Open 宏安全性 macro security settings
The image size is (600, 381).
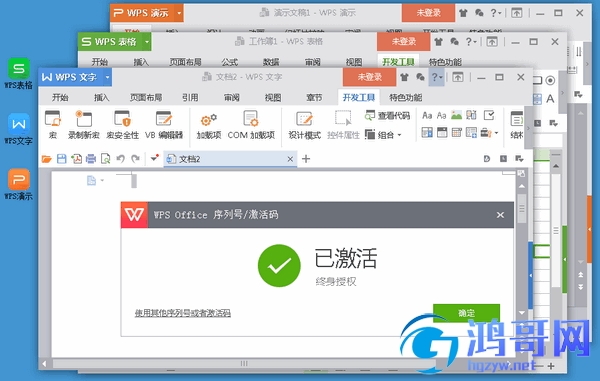coord(122,124)
